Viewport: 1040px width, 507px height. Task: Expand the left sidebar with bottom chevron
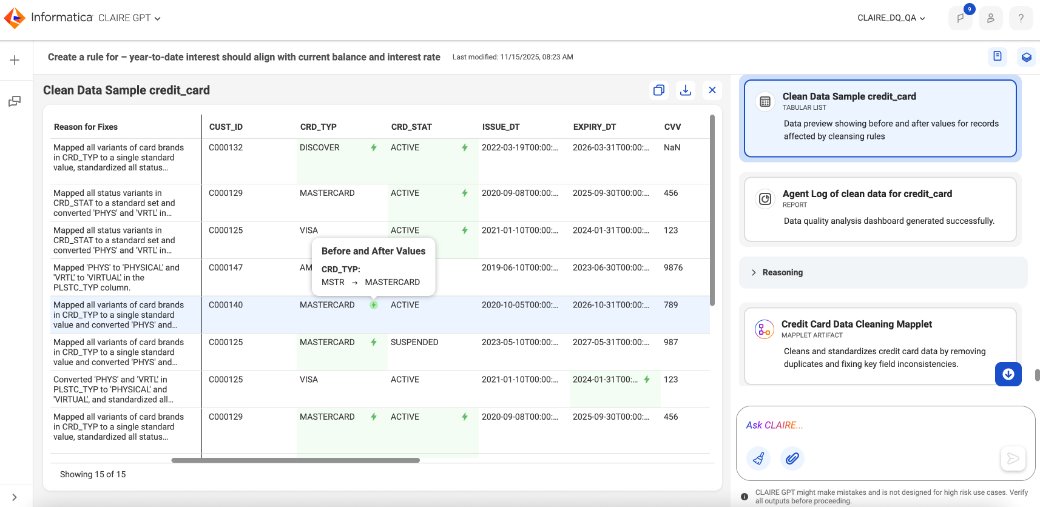(x=15, y=497)
